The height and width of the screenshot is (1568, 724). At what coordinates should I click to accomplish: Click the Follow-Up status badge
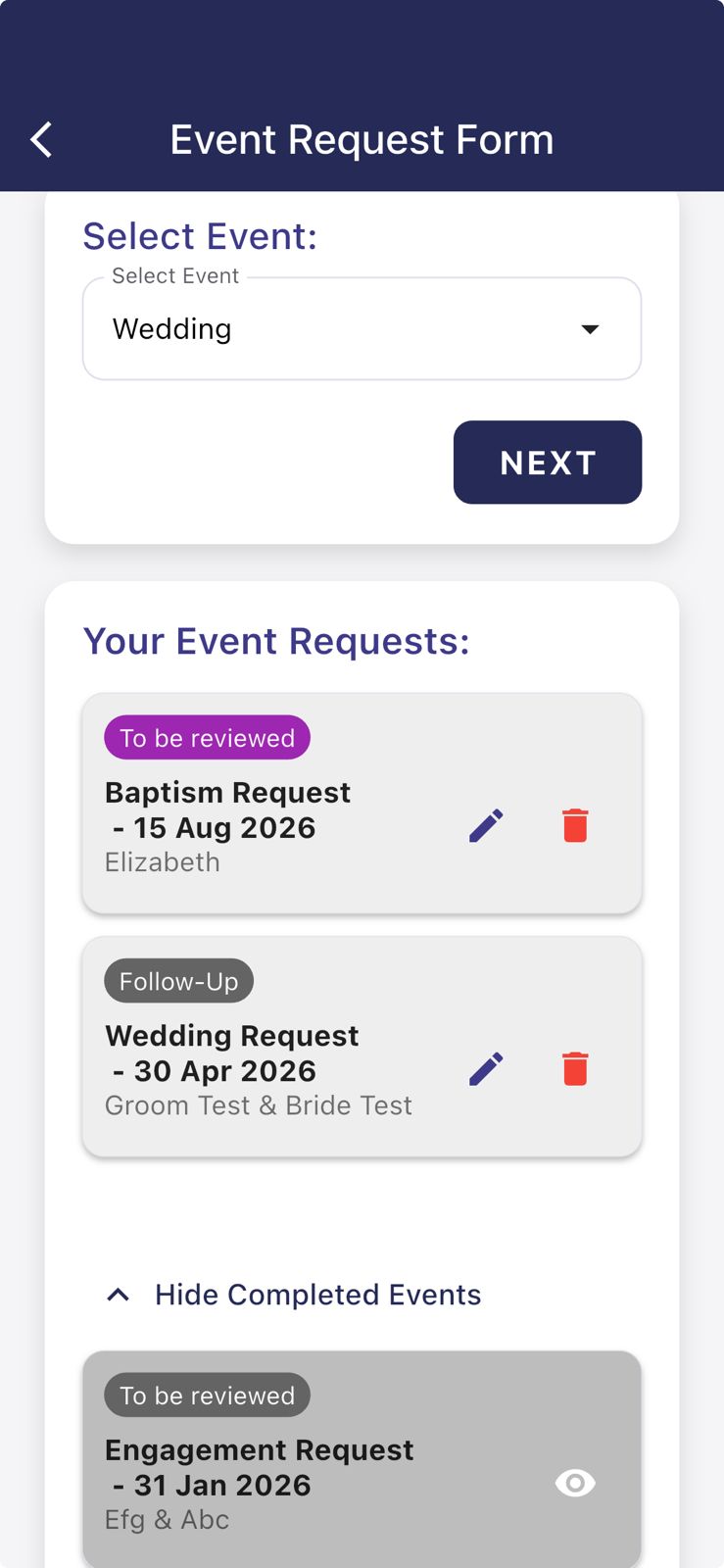point(178,981)
